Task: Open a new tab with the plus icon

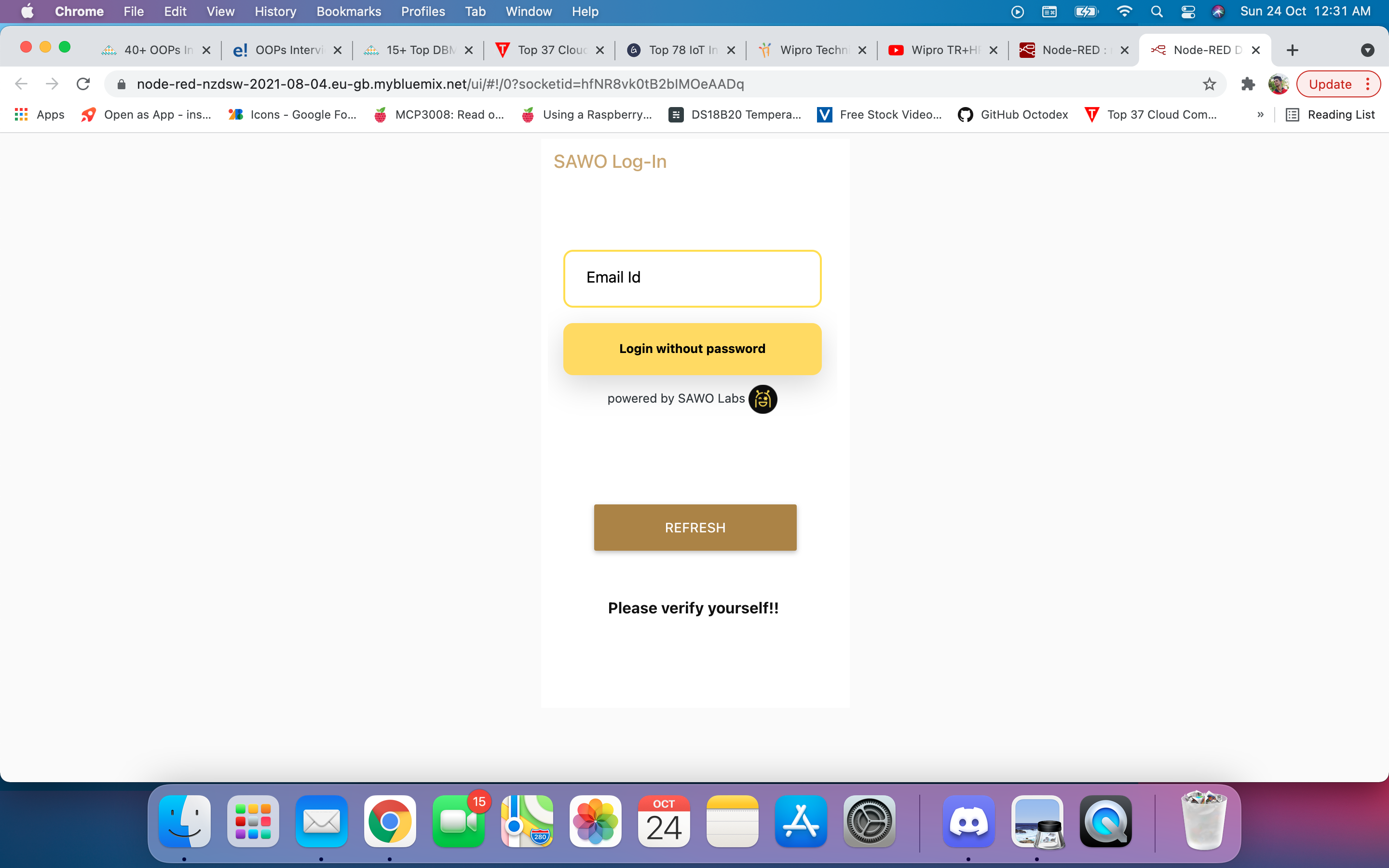Action: (1293, 51)
